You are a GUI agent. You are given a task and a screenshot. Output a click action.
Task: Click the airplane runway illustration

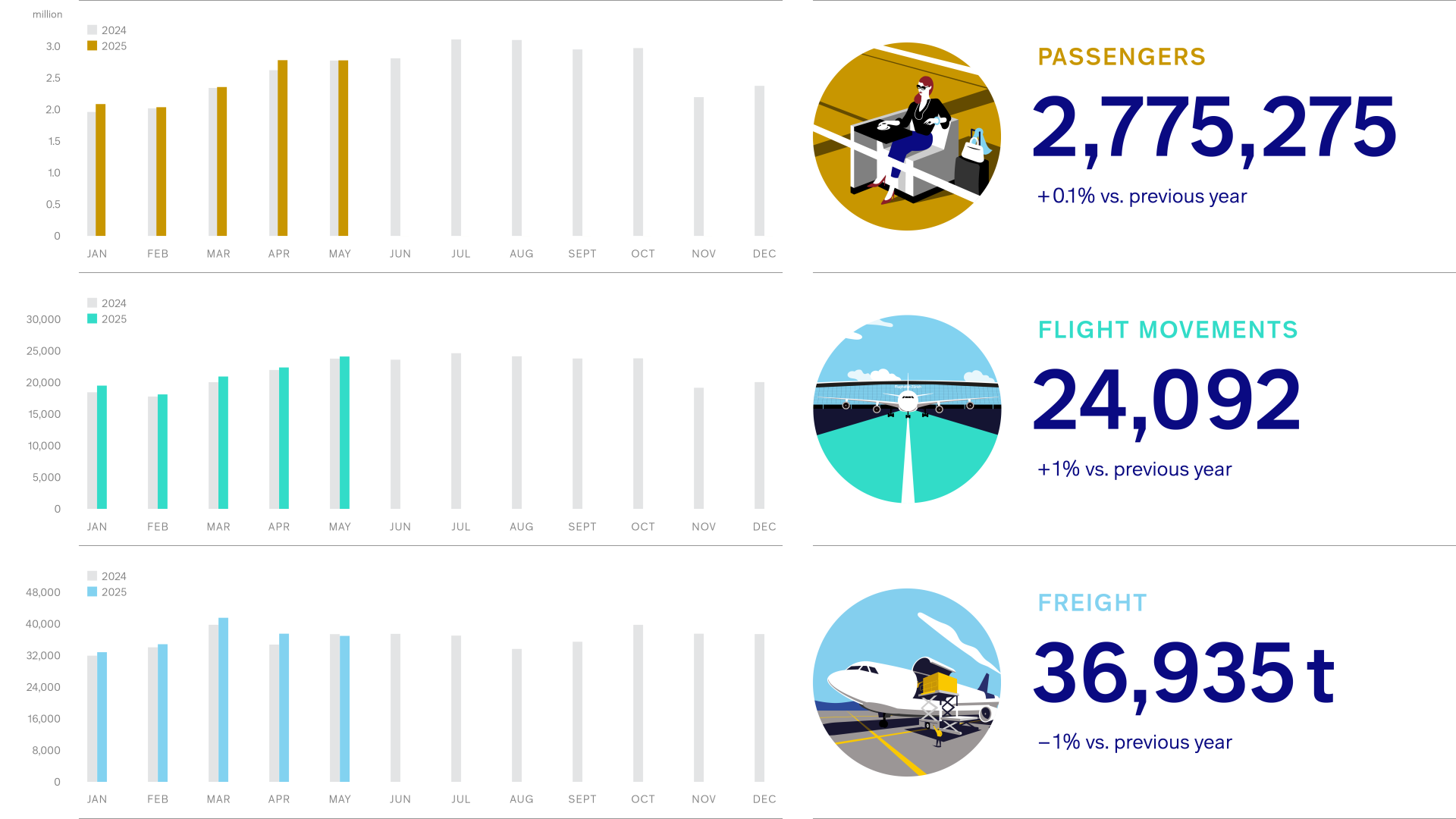point(907,409)
